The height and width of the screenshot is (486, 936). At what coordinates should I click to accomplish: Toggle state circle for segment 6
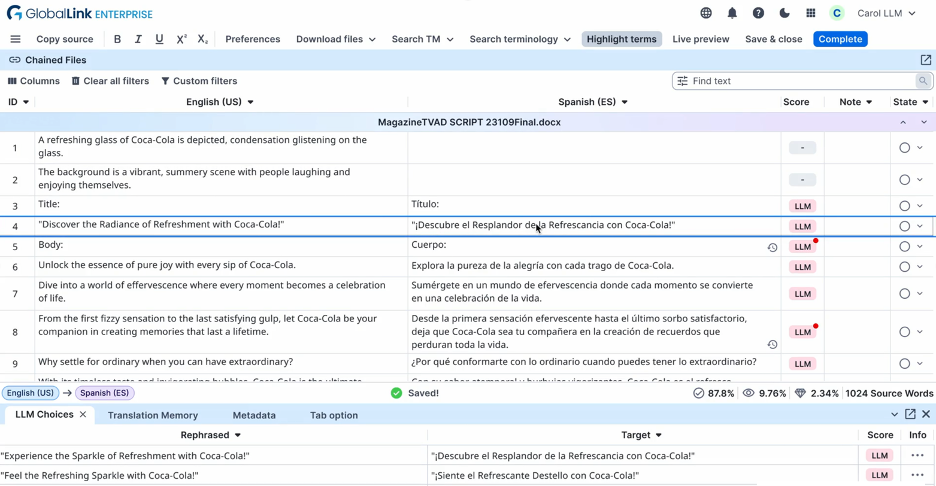904,267
